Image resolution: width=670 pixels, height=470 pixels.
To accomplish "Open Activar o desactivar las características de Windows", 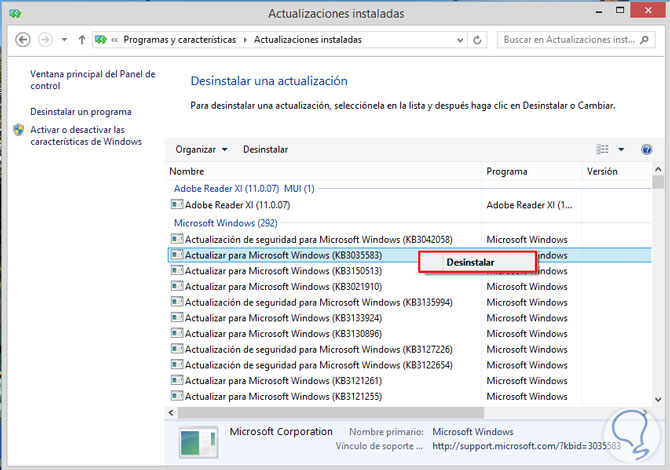I will coord(85,136).
